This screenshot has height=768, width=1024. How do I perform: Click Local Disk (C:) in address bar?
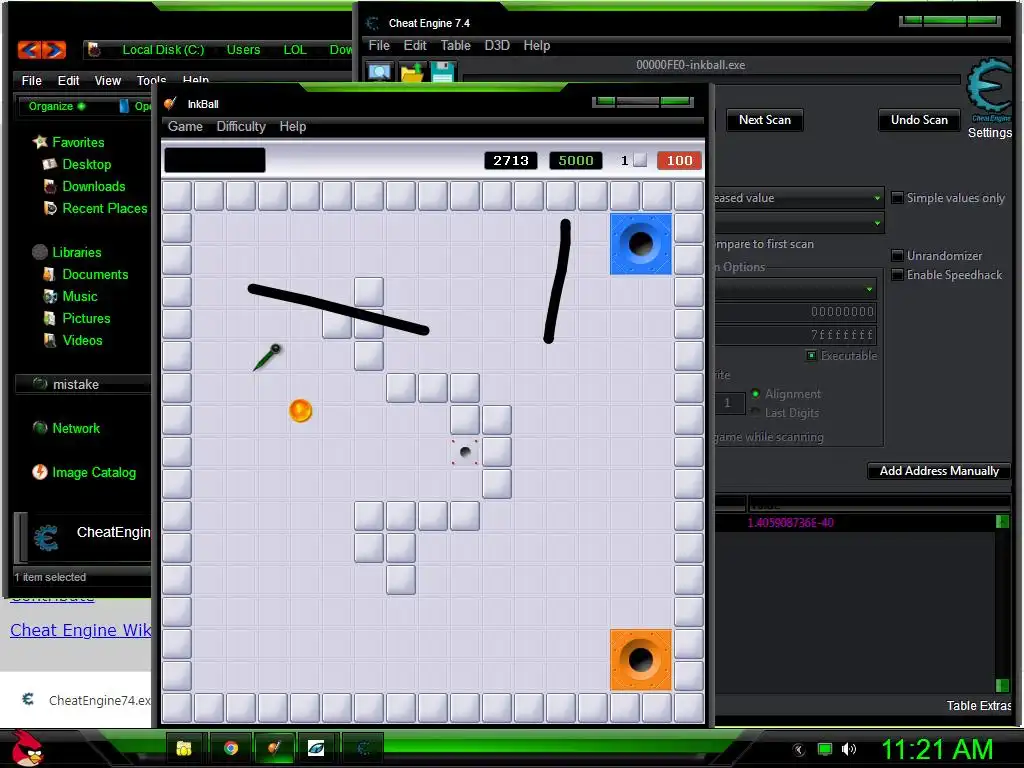tap(163, 50)
